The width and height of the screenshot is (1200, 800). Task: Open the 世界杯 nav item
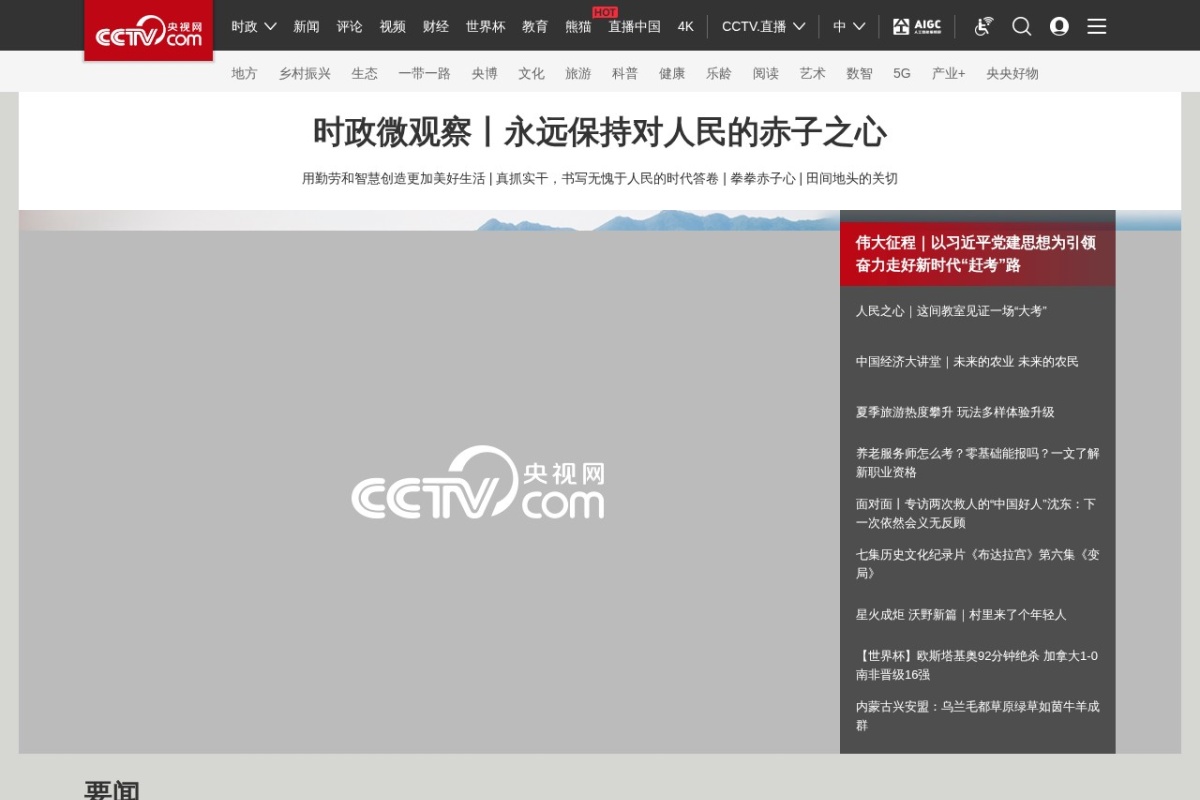(x=485, y=26)
